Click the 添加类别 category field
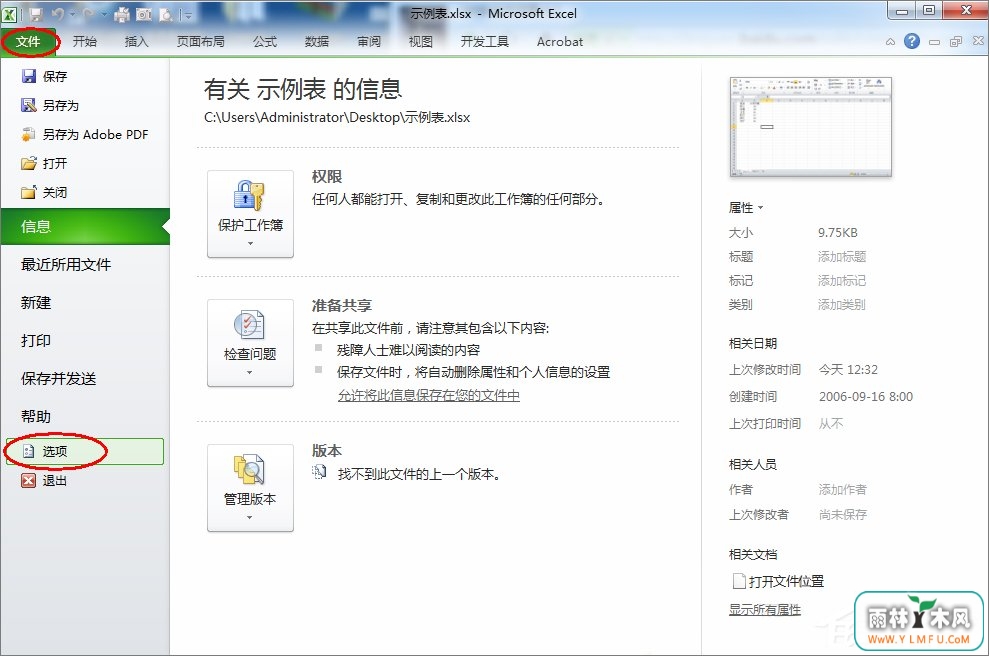The height and width of the screenshot is (656, 989). click(842, 305)
